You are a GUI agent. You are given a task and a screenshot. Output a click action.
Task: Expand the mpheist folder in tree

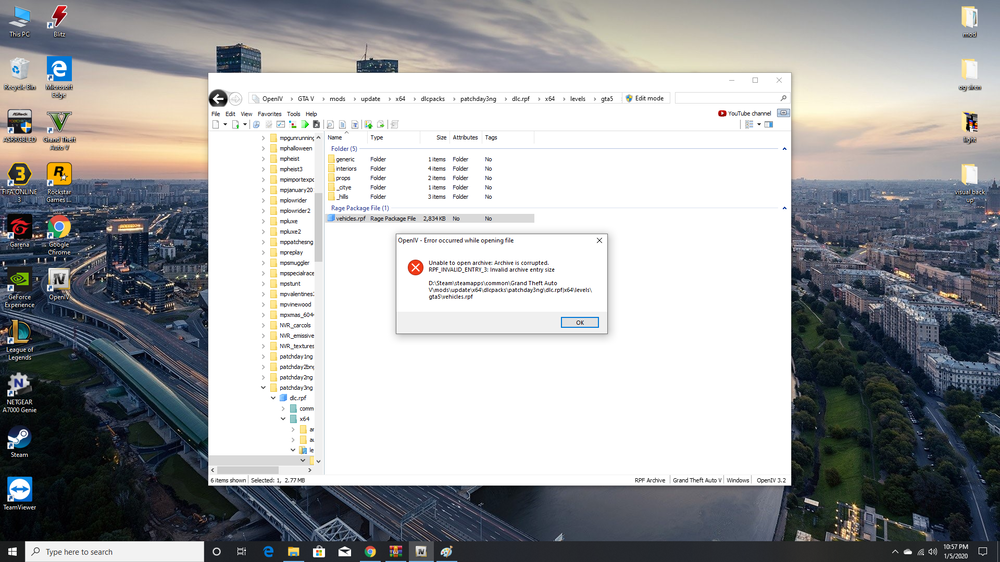(263, 159)
